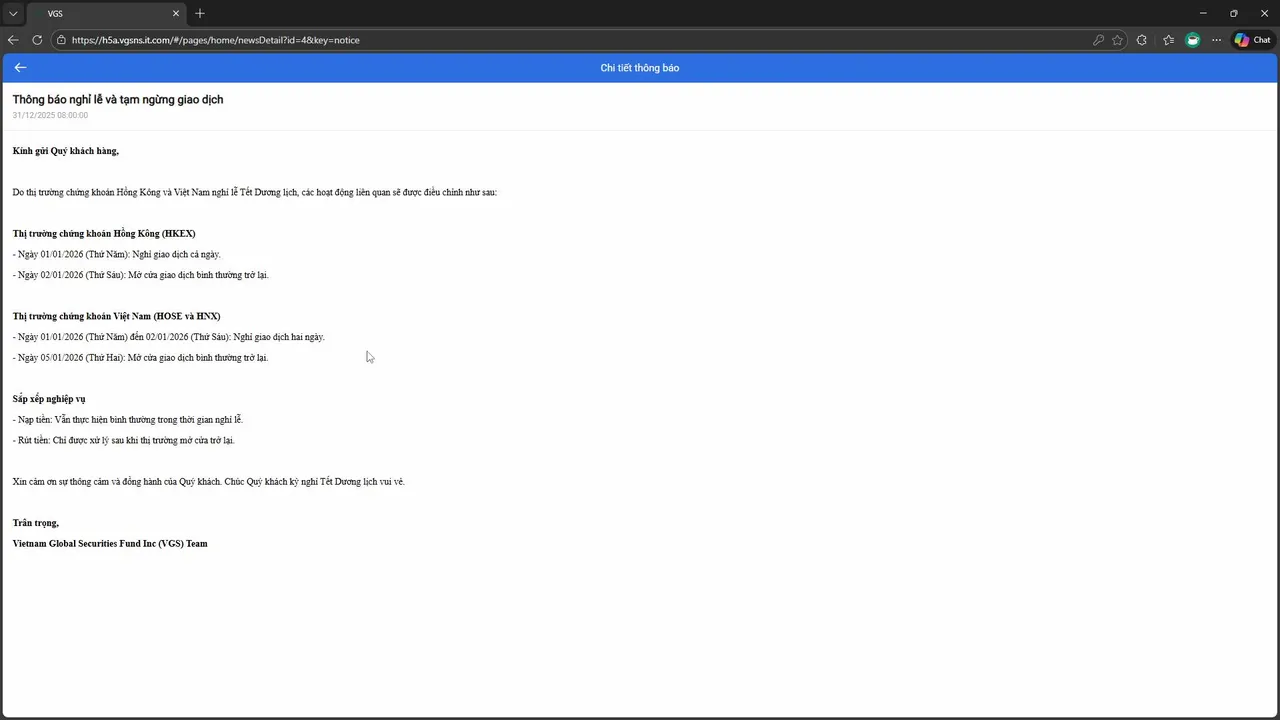Click the intro sentence starting 'Do thị trường chứng khoán'
This screenshot has height=720, width=1280.
255,192
